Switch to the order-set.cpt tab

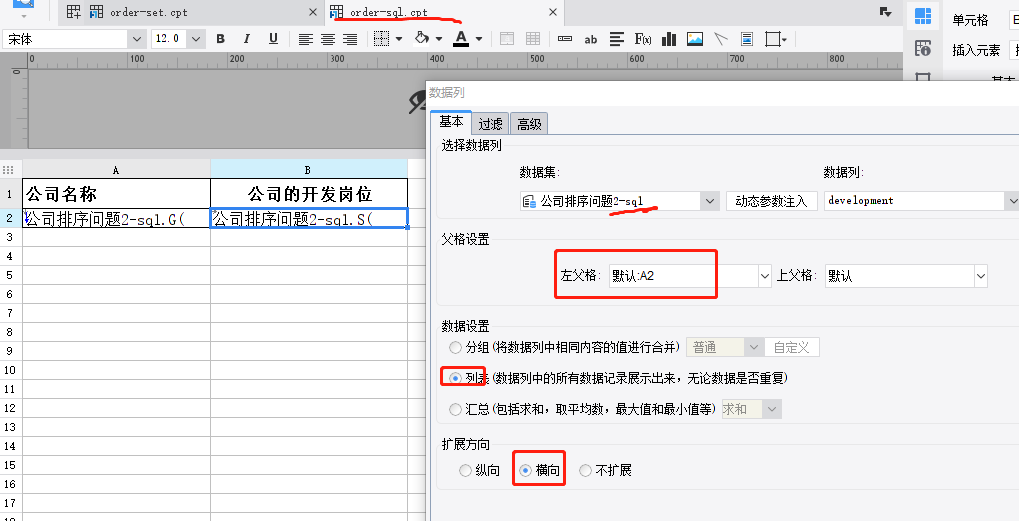tap(192, 12)
